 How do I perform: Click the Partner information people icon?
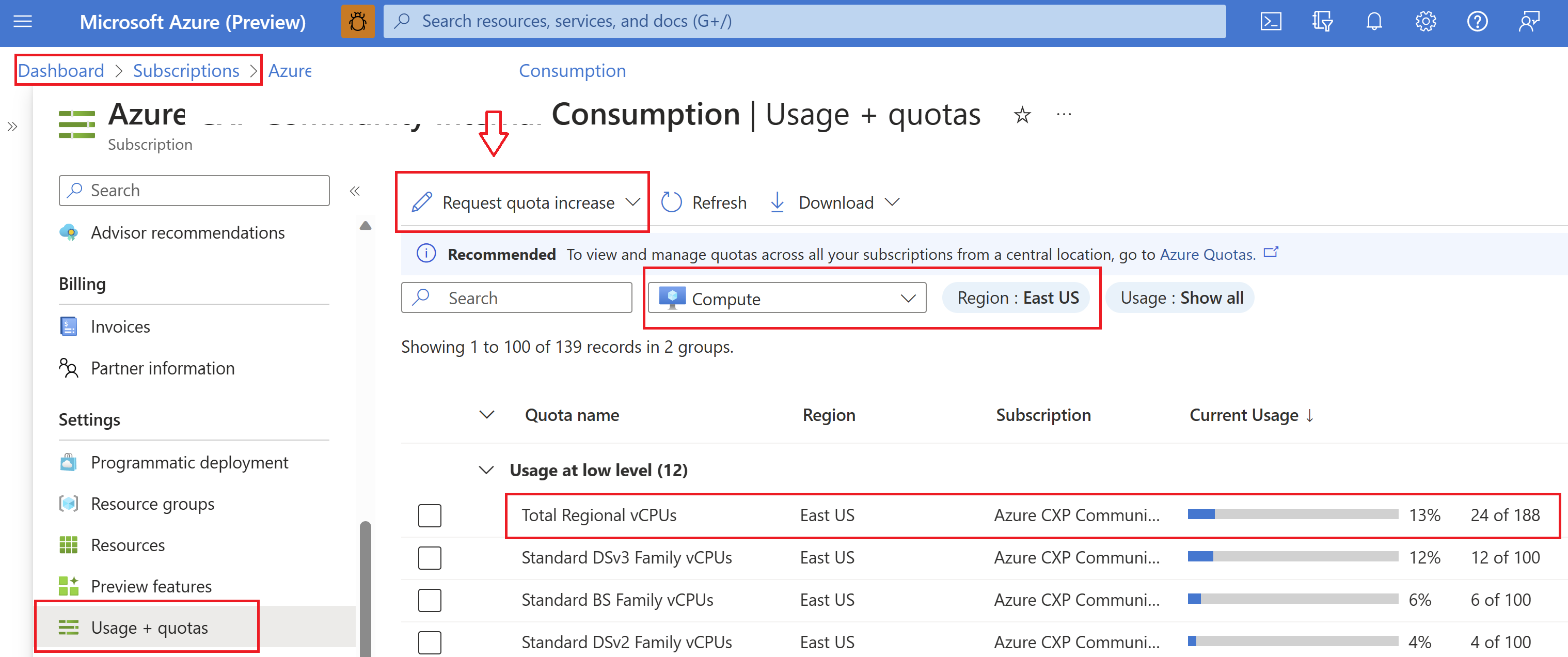coord(69,368)
